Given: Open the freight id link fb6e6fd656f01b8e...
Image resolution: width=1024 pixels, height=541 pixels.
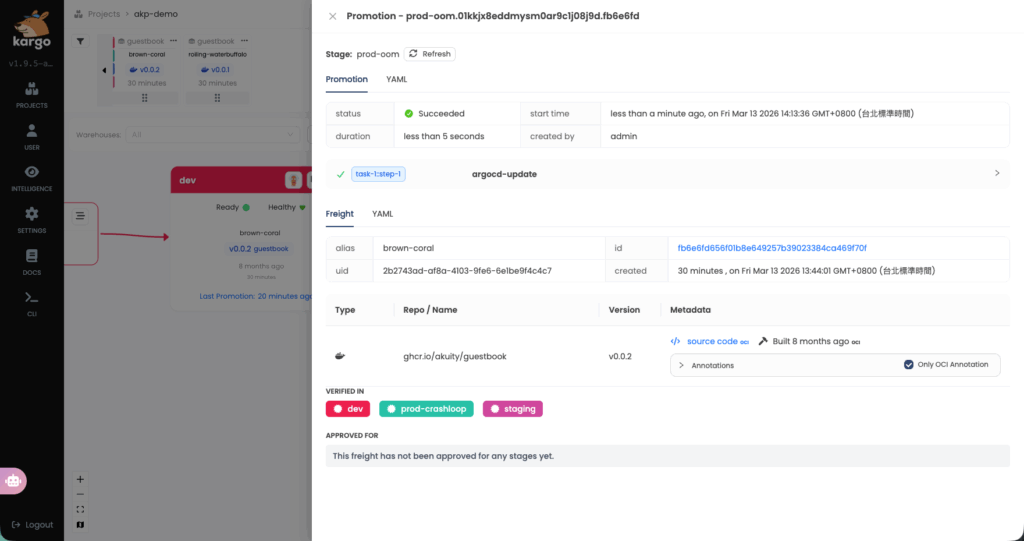Looking at the screenshot, I should coord(772,248).
